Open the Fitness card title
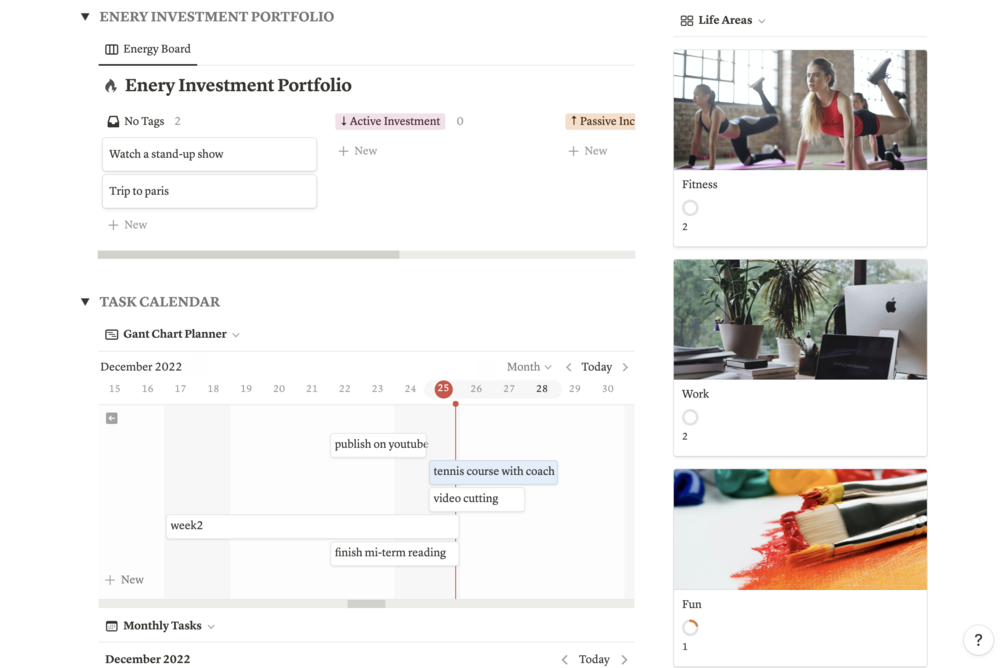This screenshot has width=1005, height=668. 700,185
